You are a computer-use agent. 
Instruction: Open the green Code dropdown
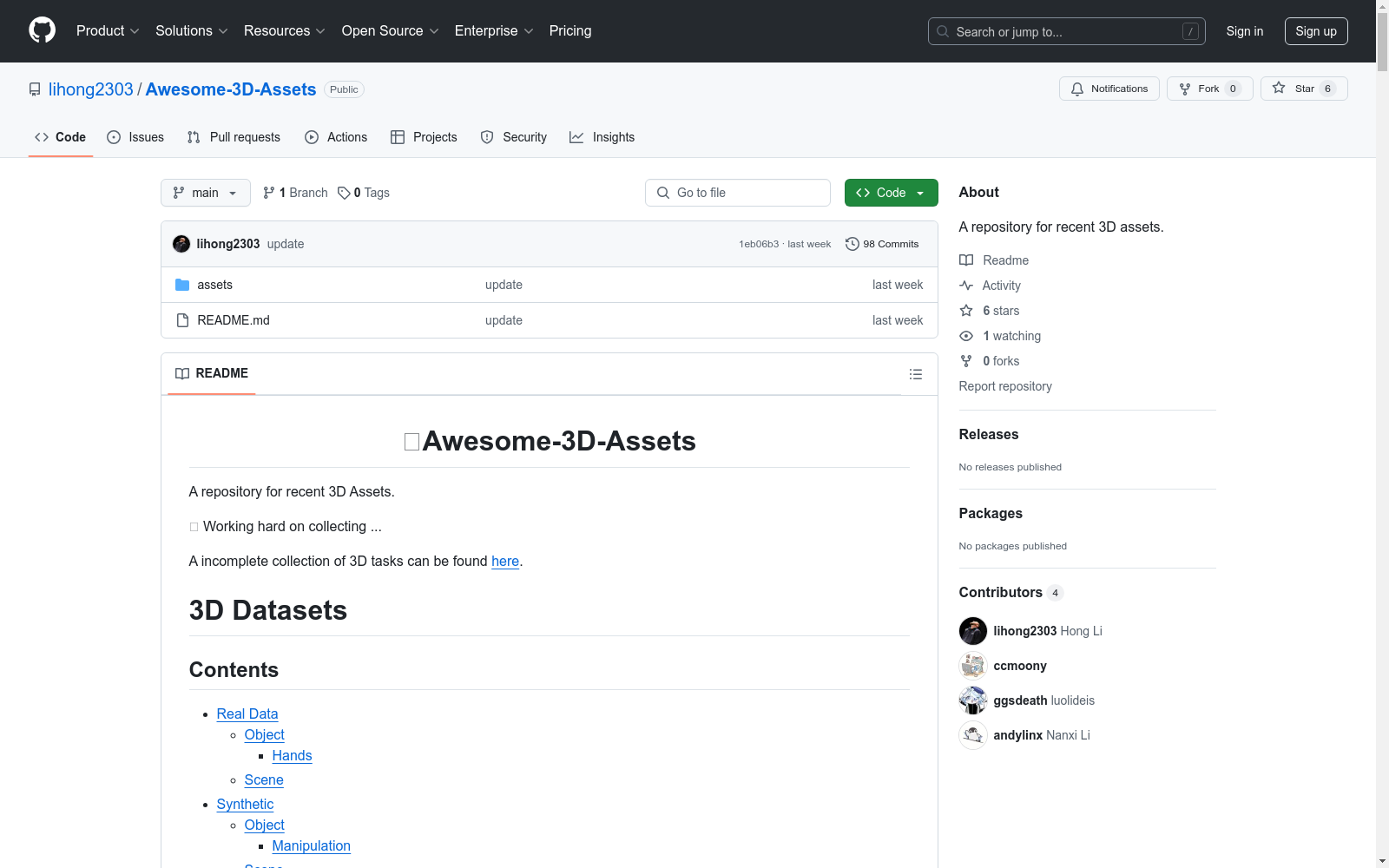pyautogui.click(x=891, y=193)
